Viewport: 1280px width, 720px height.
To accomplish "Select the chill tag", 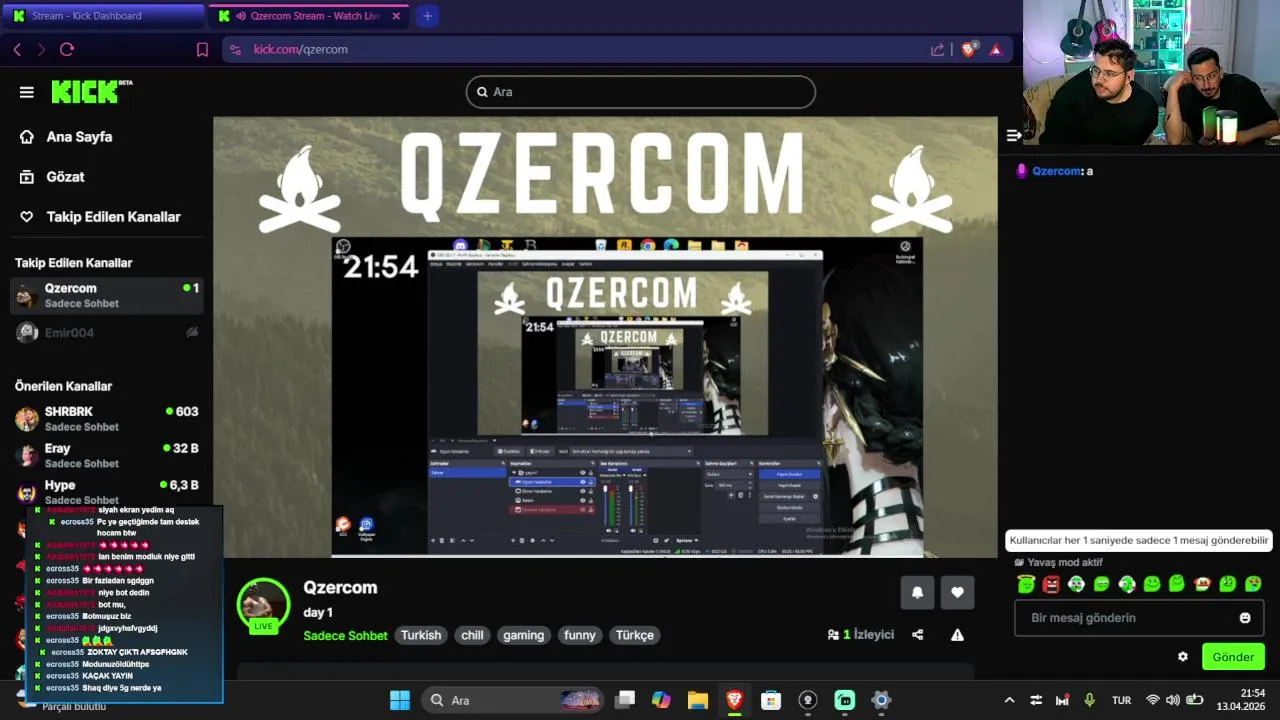I will [472, 635].
